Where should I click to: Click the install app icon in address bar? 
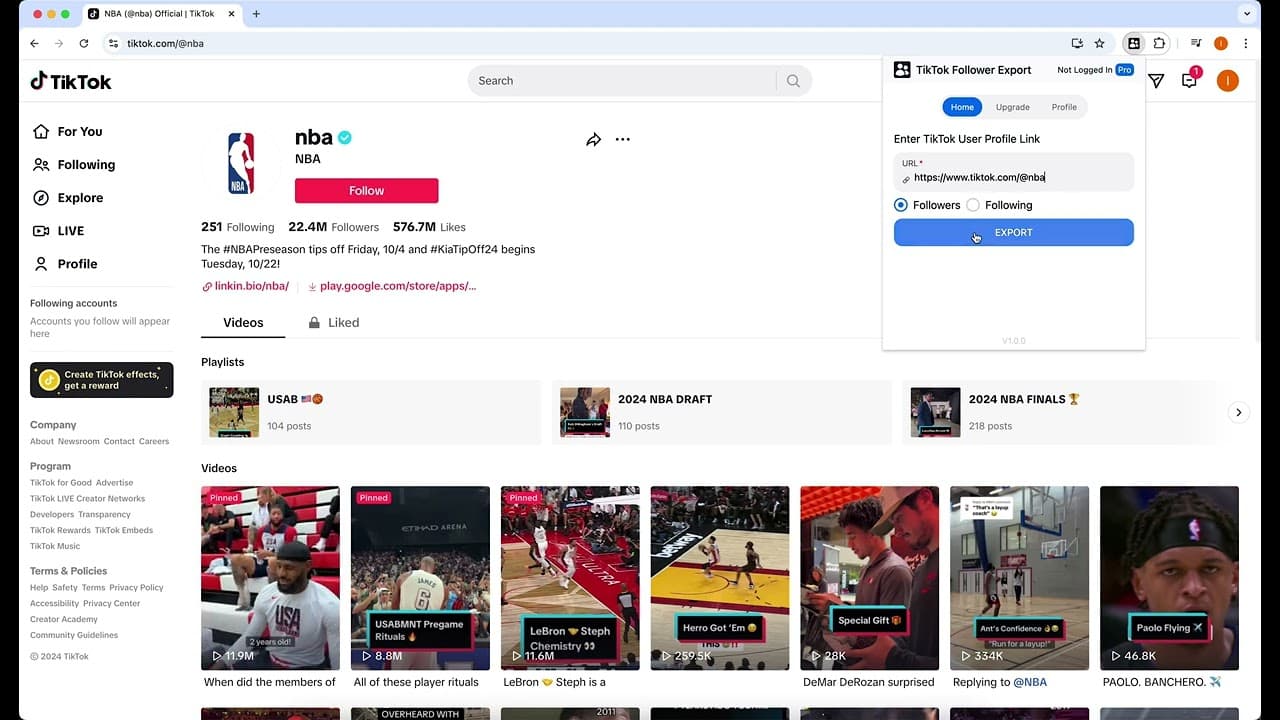coord(1077,44)
